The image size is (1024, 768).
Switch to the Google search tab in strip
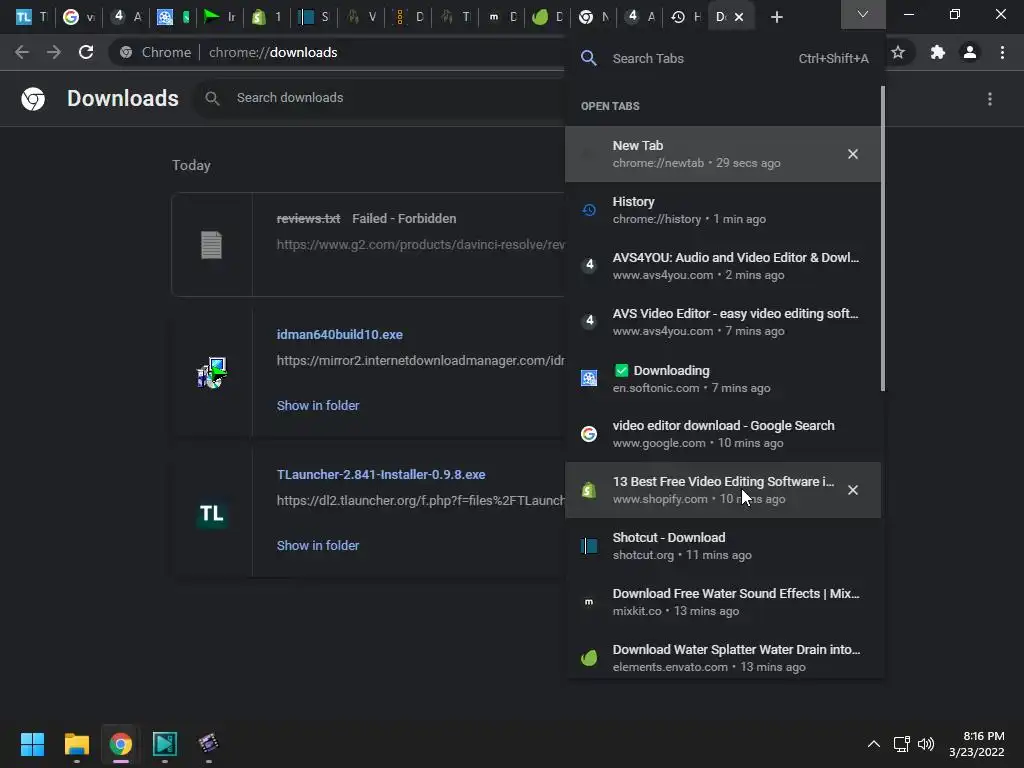78,17
